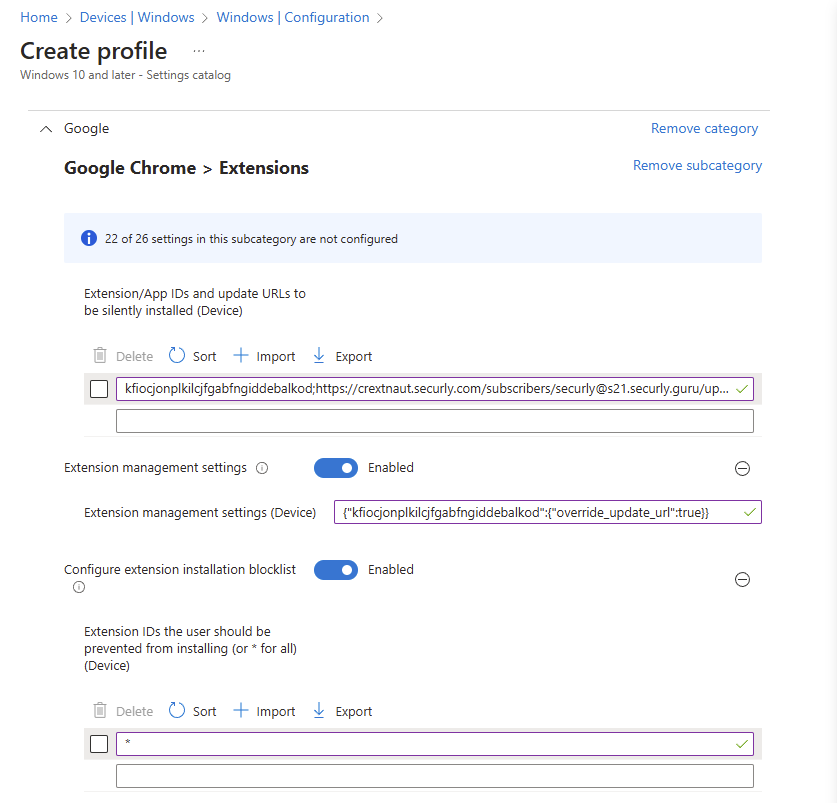
Task: Remove the Extension management settings via minus icon
Action: [x=742, y=468]
